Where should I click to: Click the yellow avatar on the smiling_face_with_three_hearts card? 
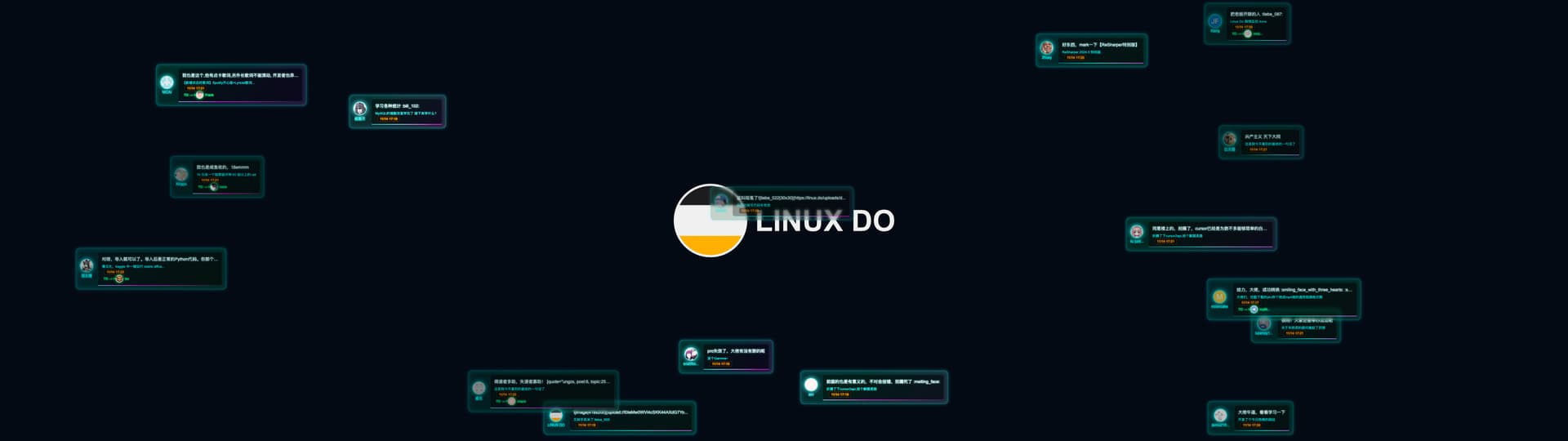click(x=1219, y=296)
